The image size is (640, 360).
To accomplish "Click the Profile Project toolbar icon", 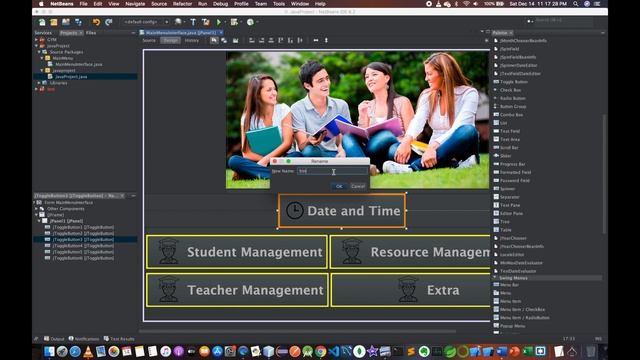I will [x=250, y=22].
